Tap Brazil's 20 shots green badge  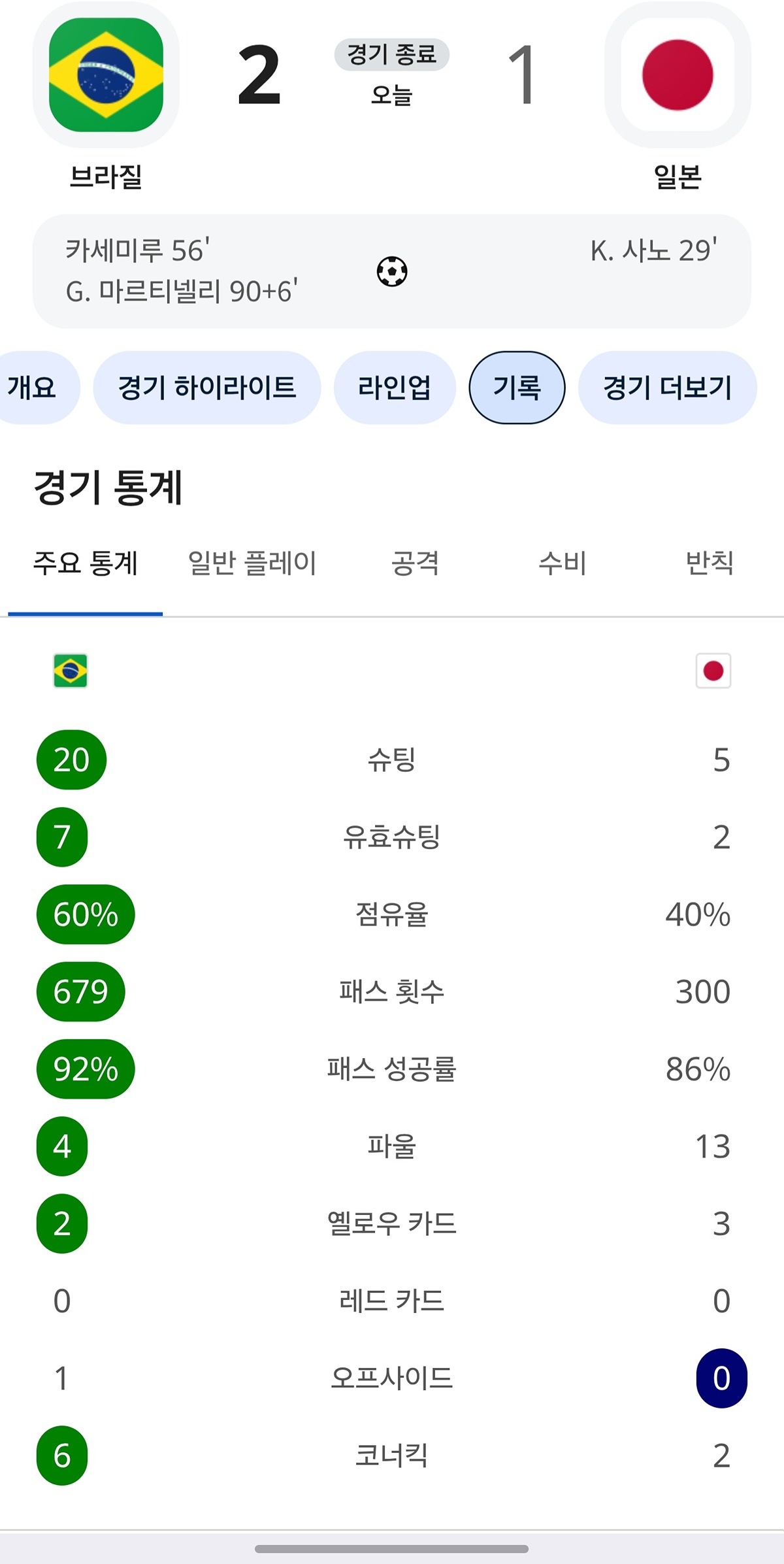71,759
